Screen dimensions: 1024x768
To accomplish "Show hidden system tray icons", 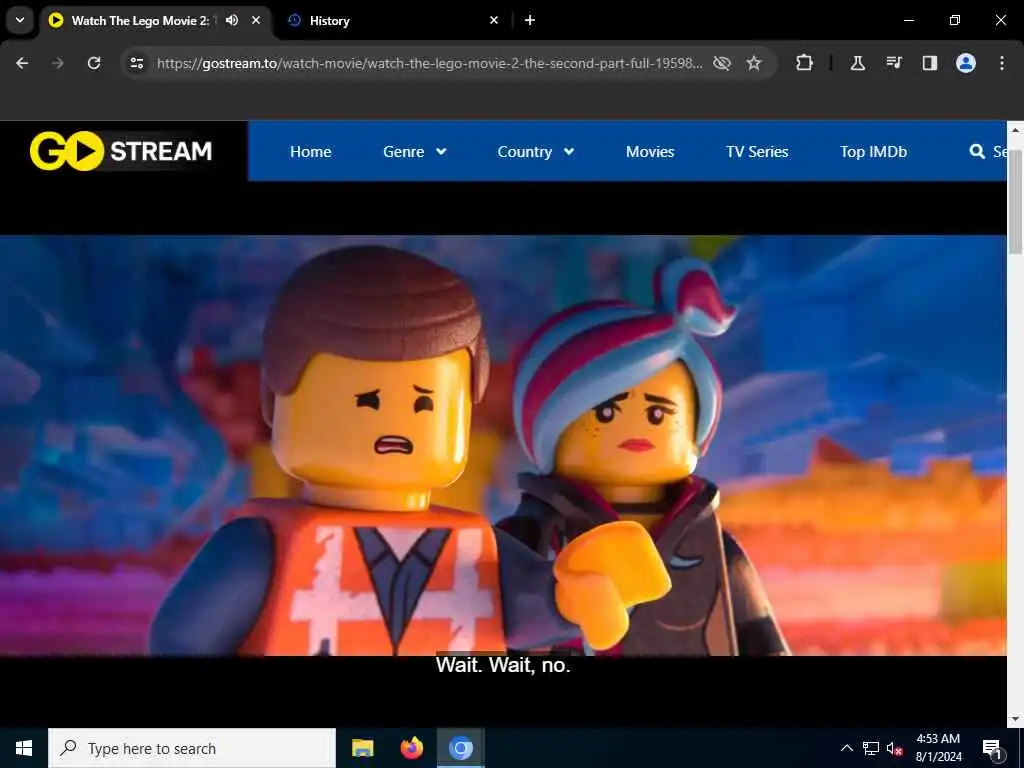I will (846, 748).
